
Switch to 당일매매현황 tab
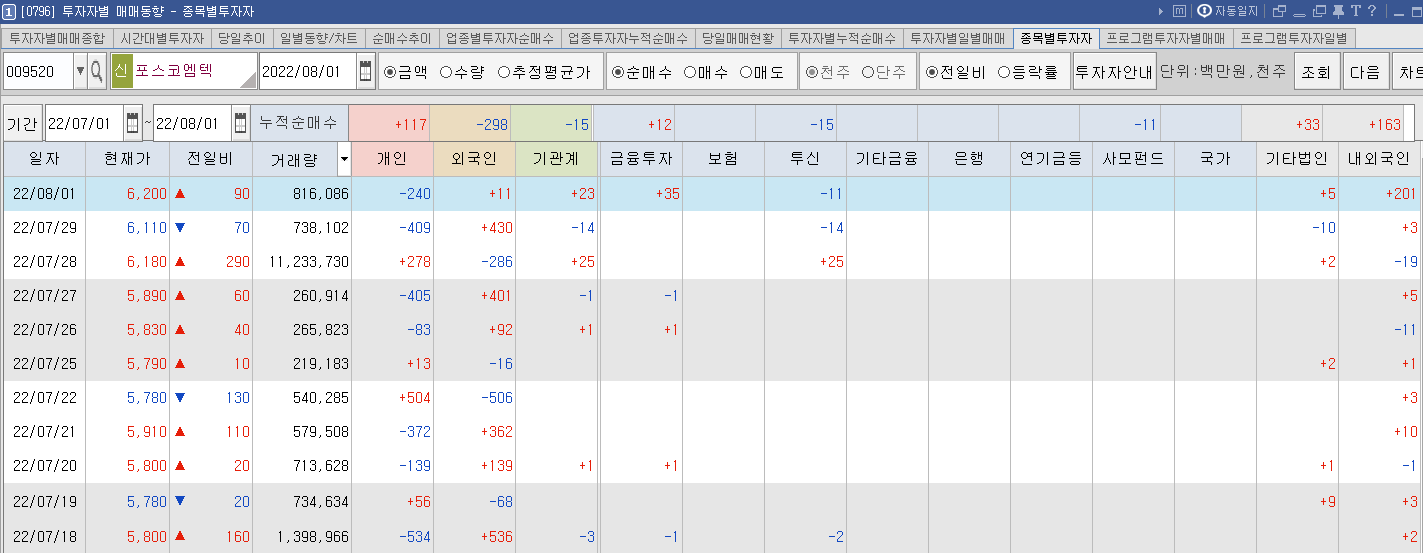tap(738, 39)
